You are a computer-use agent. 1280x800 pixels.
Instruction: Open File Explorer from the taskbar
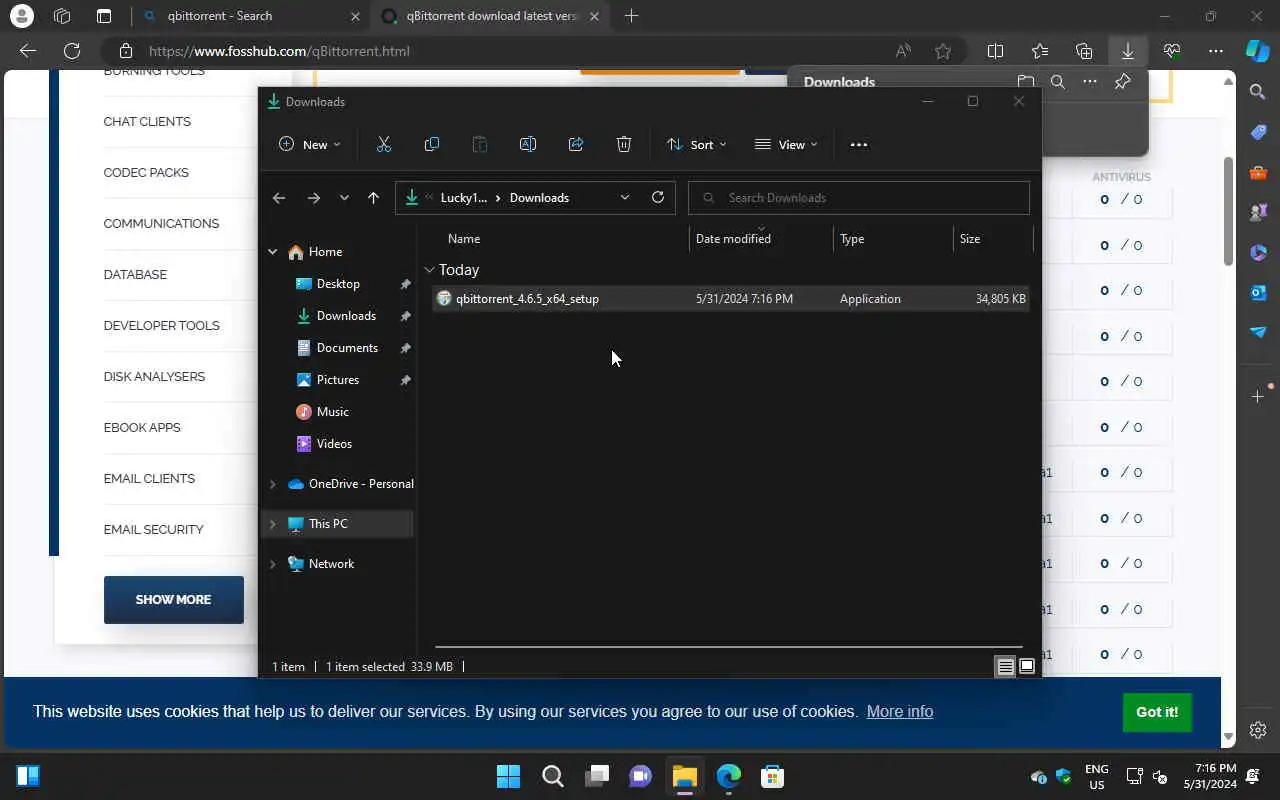coord(684,776)
